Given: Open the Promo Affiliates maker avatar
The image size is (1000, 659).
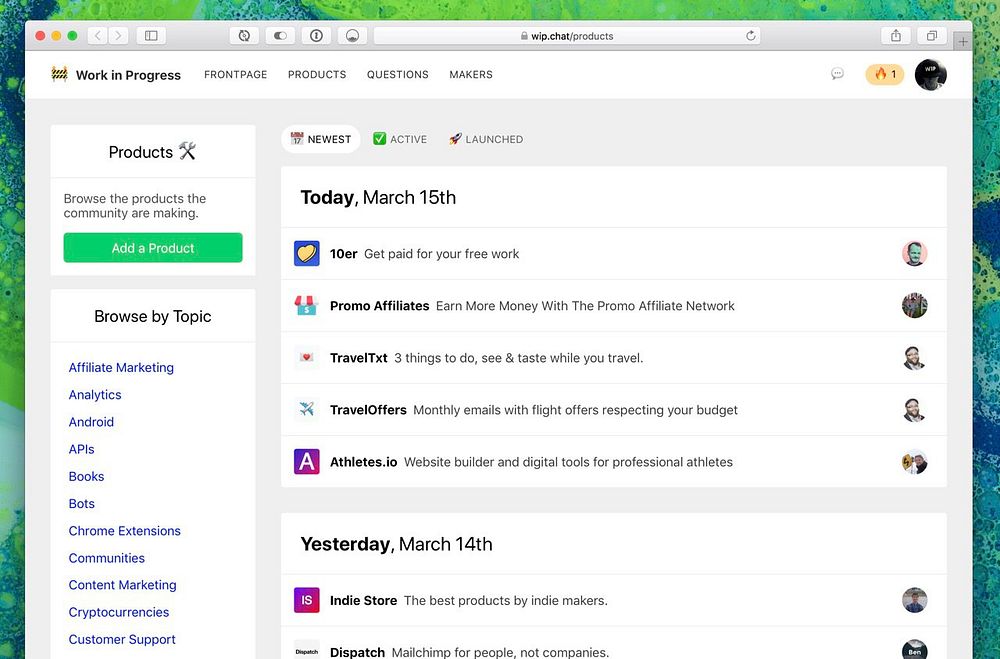Looking at the screenshot, I should pyautogui.click(x=915, y=306).
